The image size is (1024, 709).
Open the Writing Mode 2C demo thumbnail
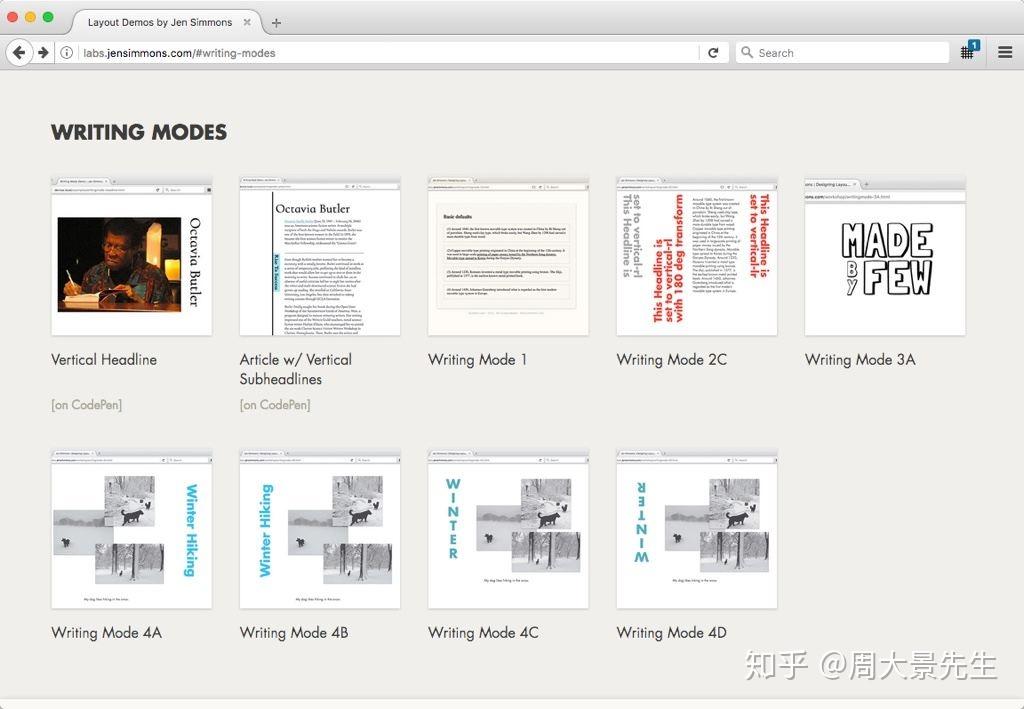(696, 255)
